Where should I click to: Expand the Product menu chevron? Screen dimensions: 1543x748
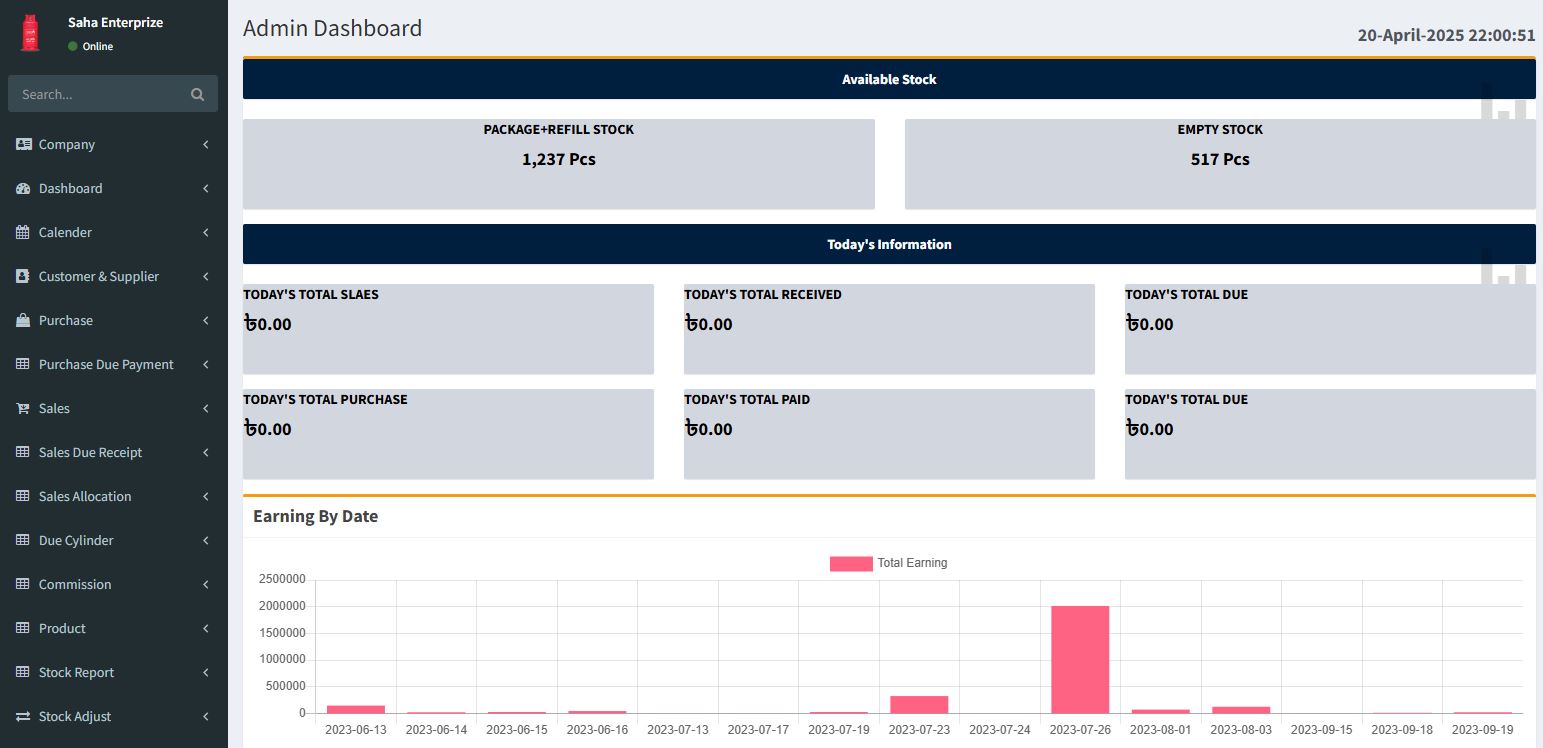[206, 629]
